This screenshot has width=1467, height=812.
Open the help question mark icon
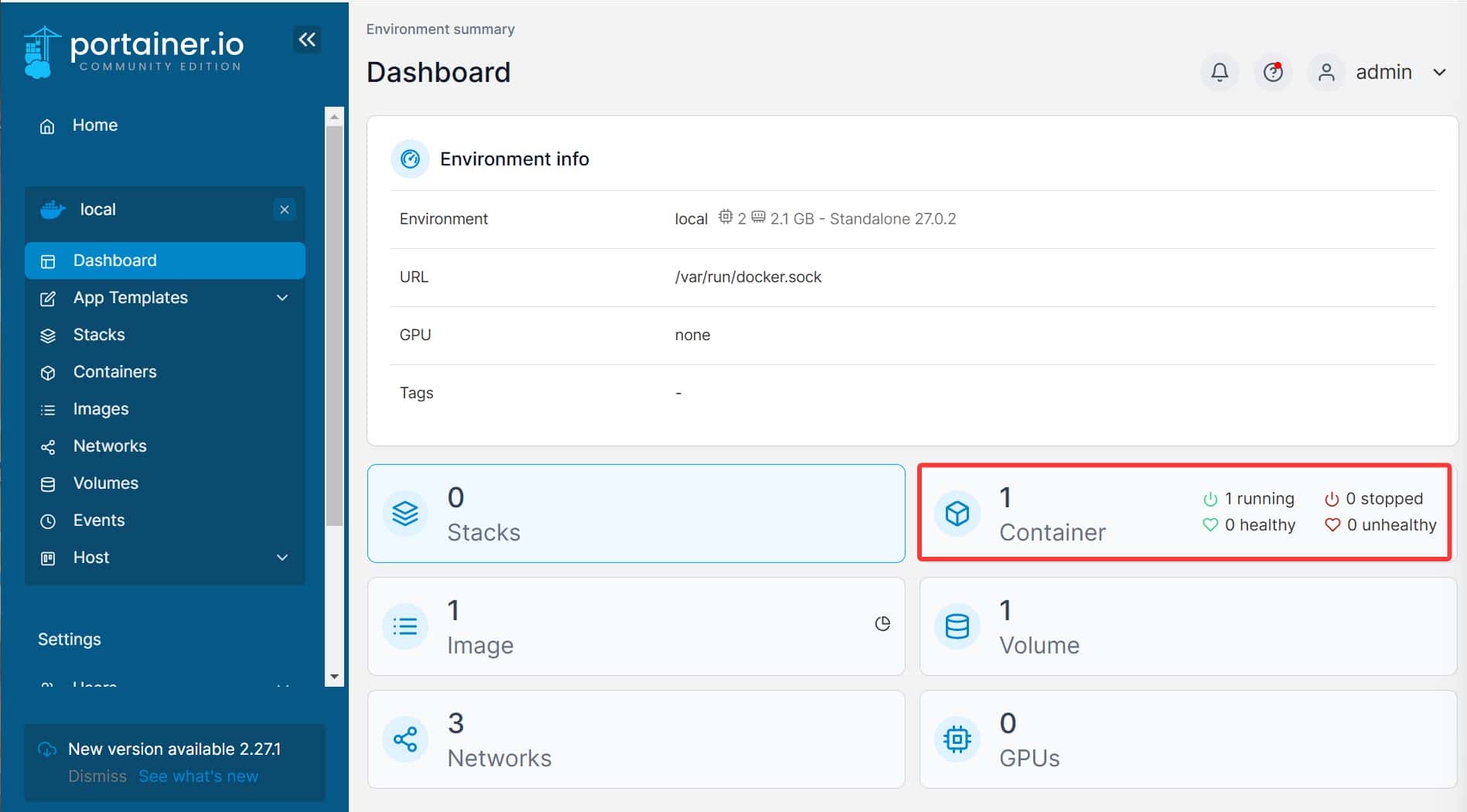[1272, 72]
